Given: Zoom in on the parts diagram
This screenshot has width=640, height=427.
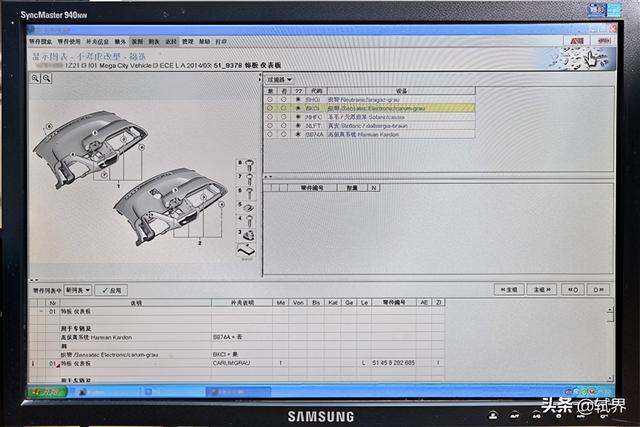Looking at the screenshot, I should [x=36, y=78].
